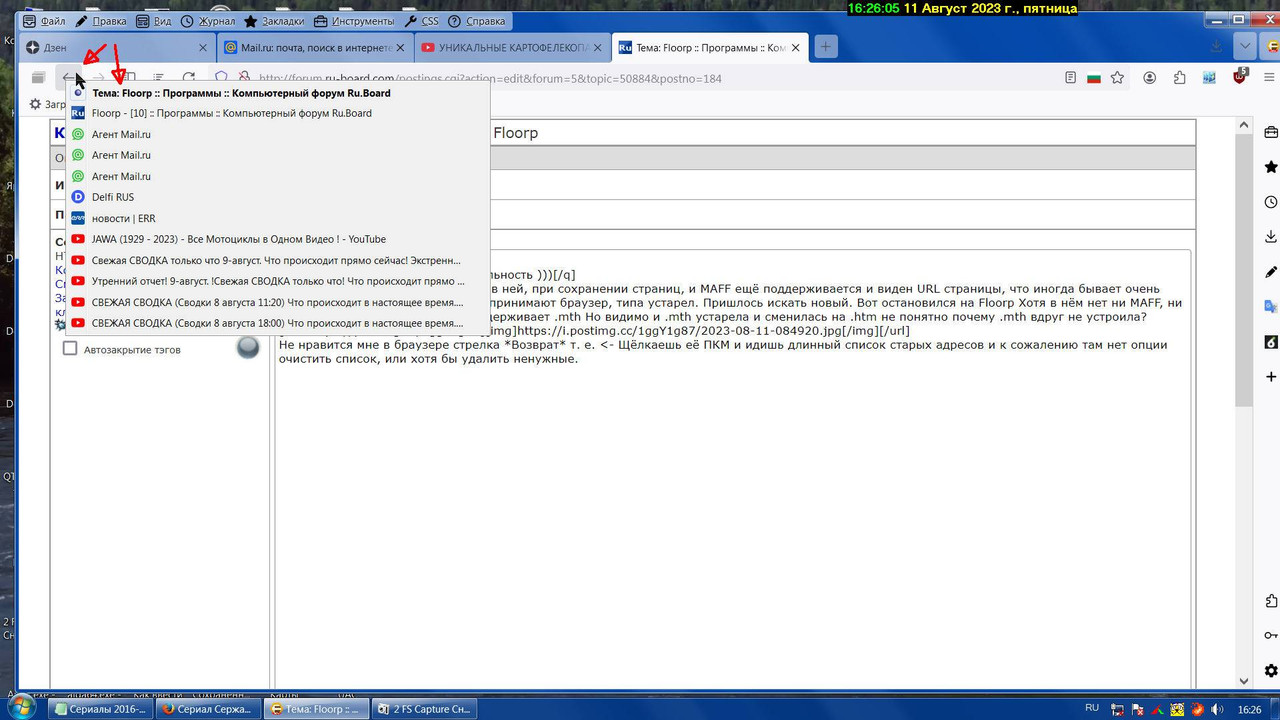Viewport: 1280px width, 720px height.
Task: Close the Mail.ru tab
Action: pos(400,47)
